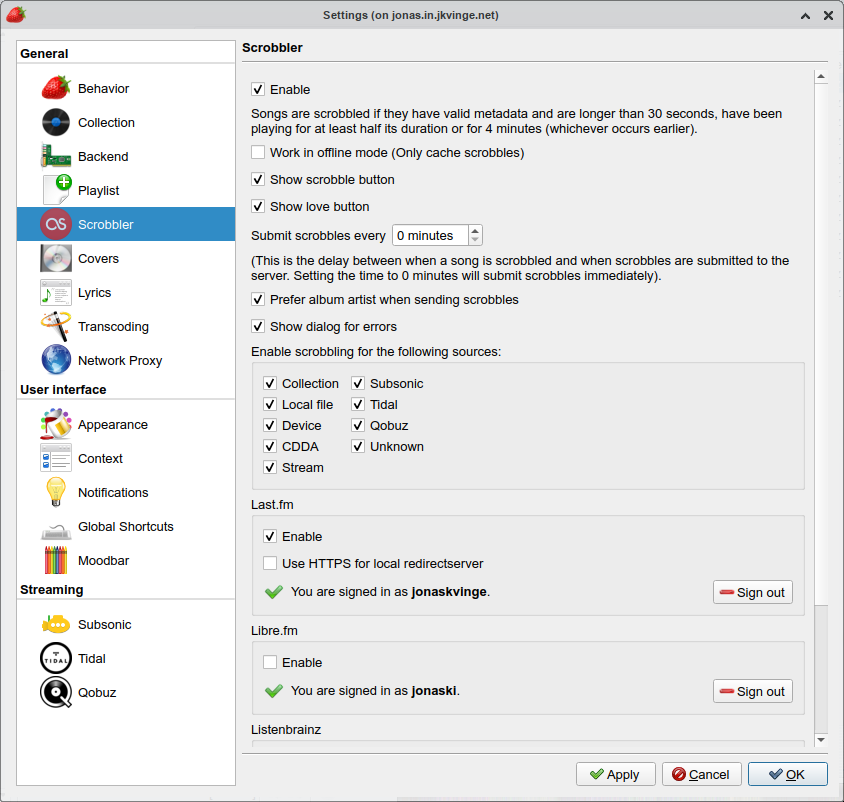
Task: Click the Backend sidebar icon
Action: (58, 156)
